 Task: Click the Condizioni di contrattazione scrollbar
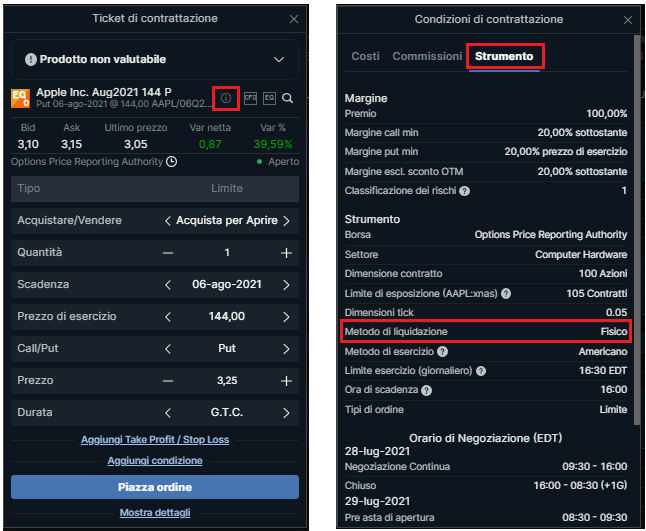(637, 230)
